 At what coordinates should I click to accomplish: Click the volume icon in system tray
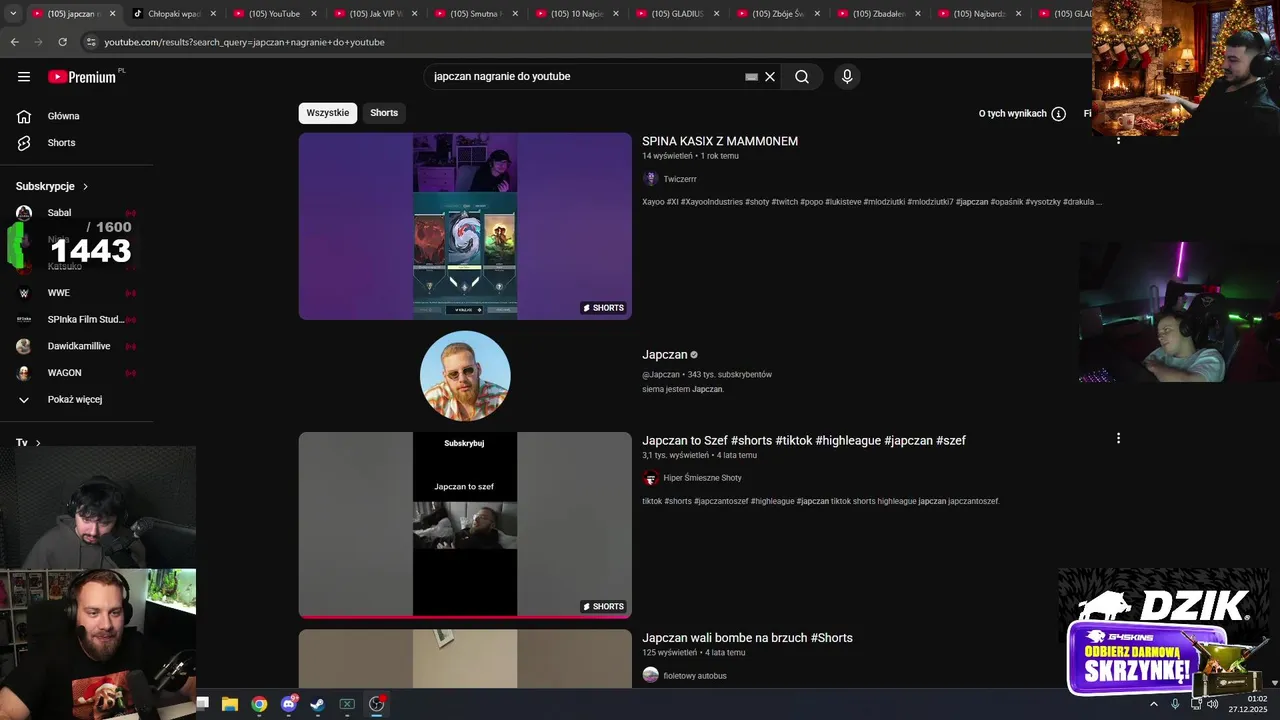pyautogui.click(x=1213, y=704)
